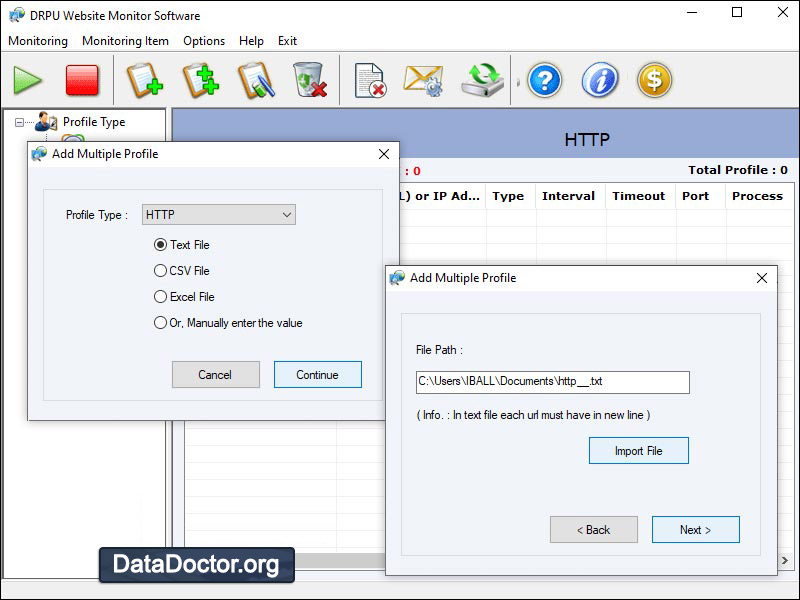800x600 pixels.
Task: Open the Monitoring menu
Action: [37, 41]
